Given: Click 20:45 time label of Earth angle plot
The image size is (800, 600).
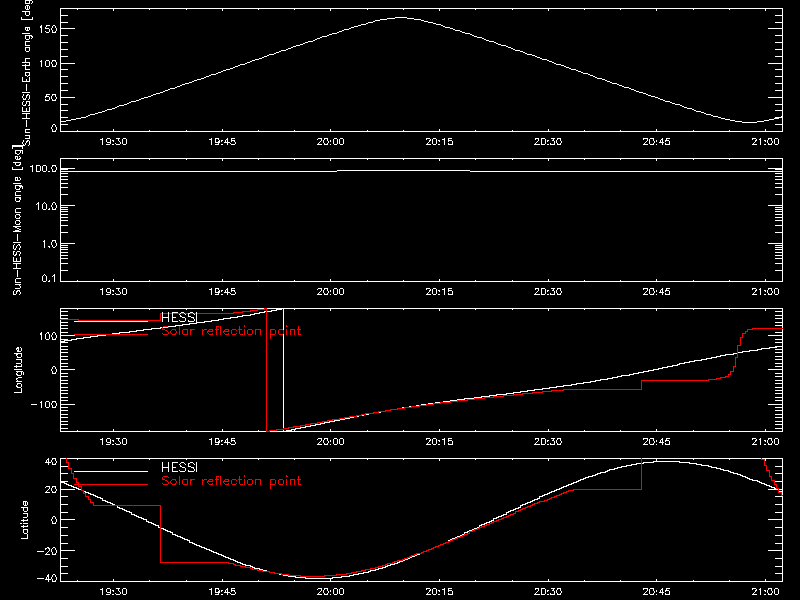Looking at the screenshot, I should pyautogui.click(x=657, y=141).
